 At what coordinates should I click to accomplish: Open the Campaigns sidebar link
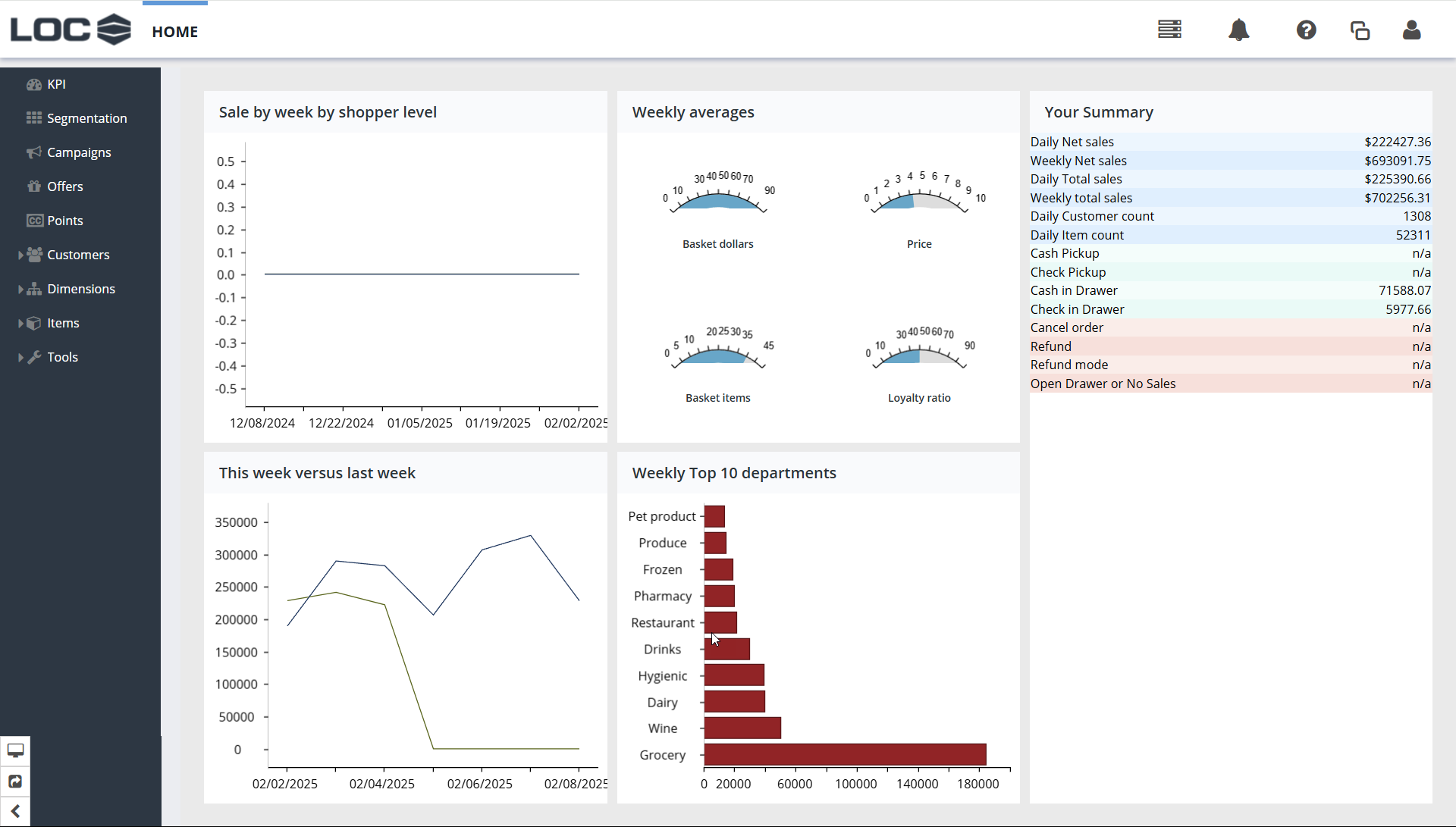point(79,152)
